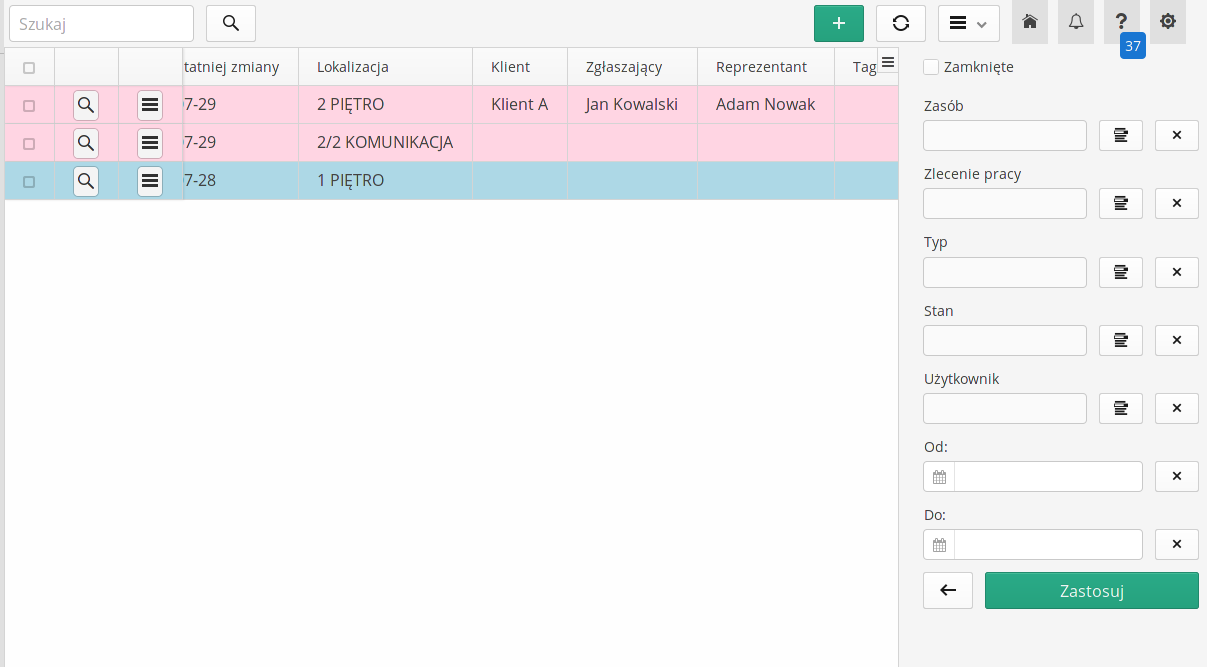Click the search magnifier button beside Szukaj
1207x667 pixels.
pyautogui.click(x=230, y=23)
